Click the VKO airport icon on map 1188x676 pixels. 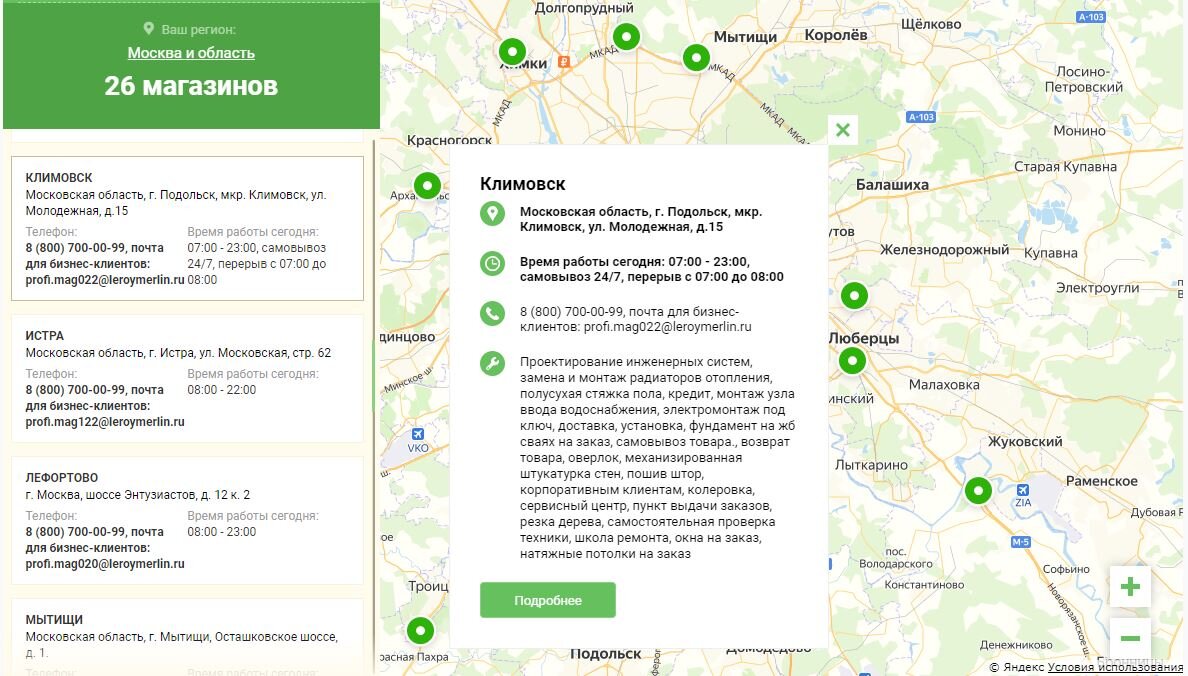(x=417, y=434)
